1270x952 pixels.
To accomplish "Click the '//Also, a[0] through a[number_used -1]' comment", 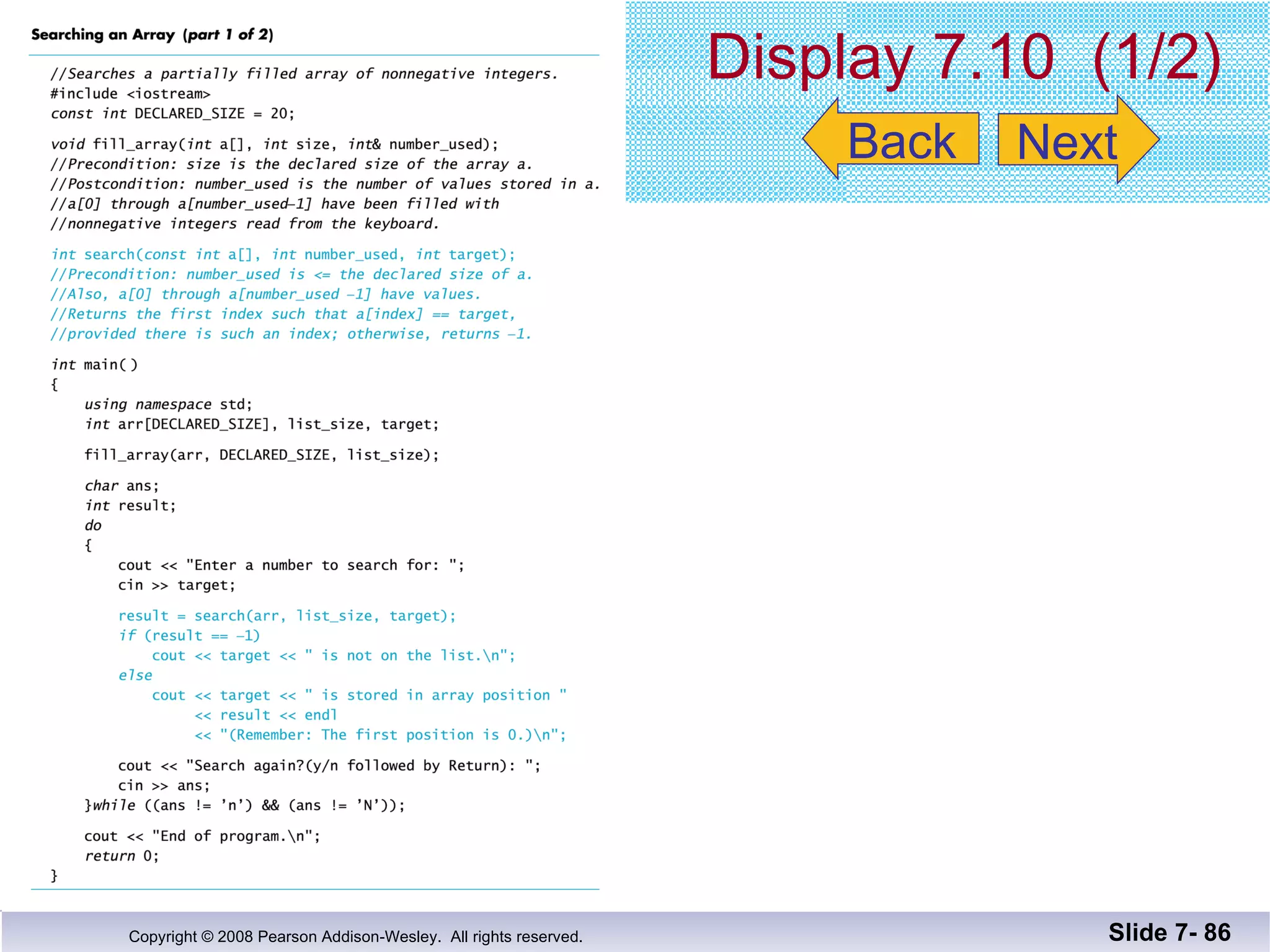I will point(266,294).
